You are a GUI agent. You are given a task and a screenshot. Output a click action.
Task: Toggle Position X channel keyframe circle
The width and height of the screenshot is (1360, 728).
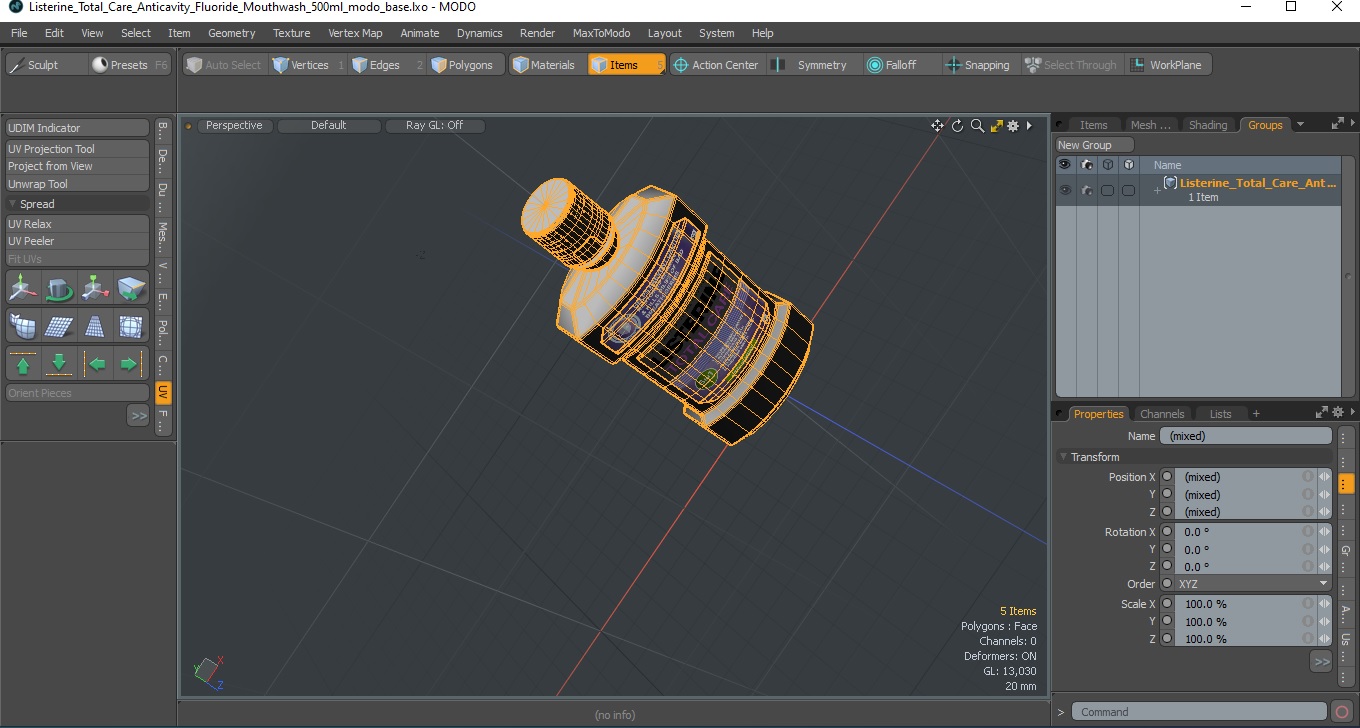tap(1166, 477)
